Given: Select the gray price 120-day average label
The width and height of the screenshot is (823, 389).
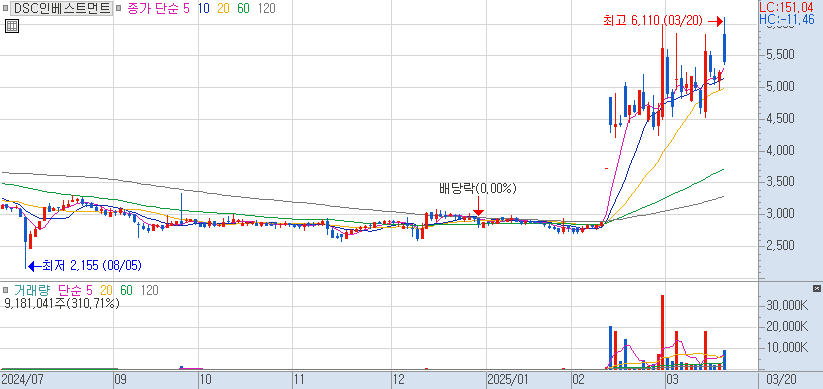Looking at the screenshot, I should pyautogui.click(x=266, y=8).
